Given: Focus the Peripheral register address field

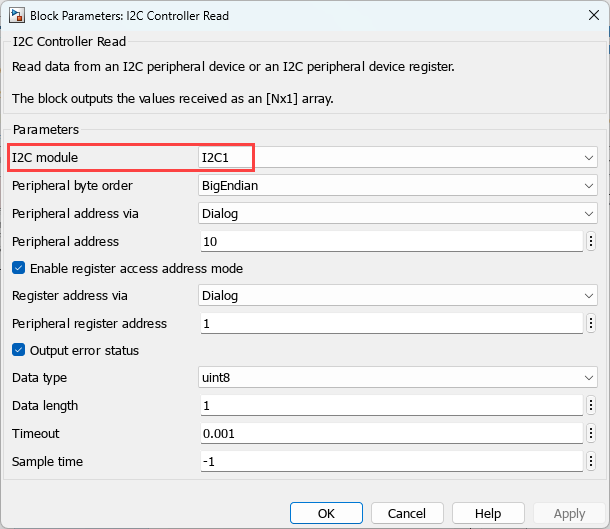Looking at the screenshot, I should [x=390, y=323].
